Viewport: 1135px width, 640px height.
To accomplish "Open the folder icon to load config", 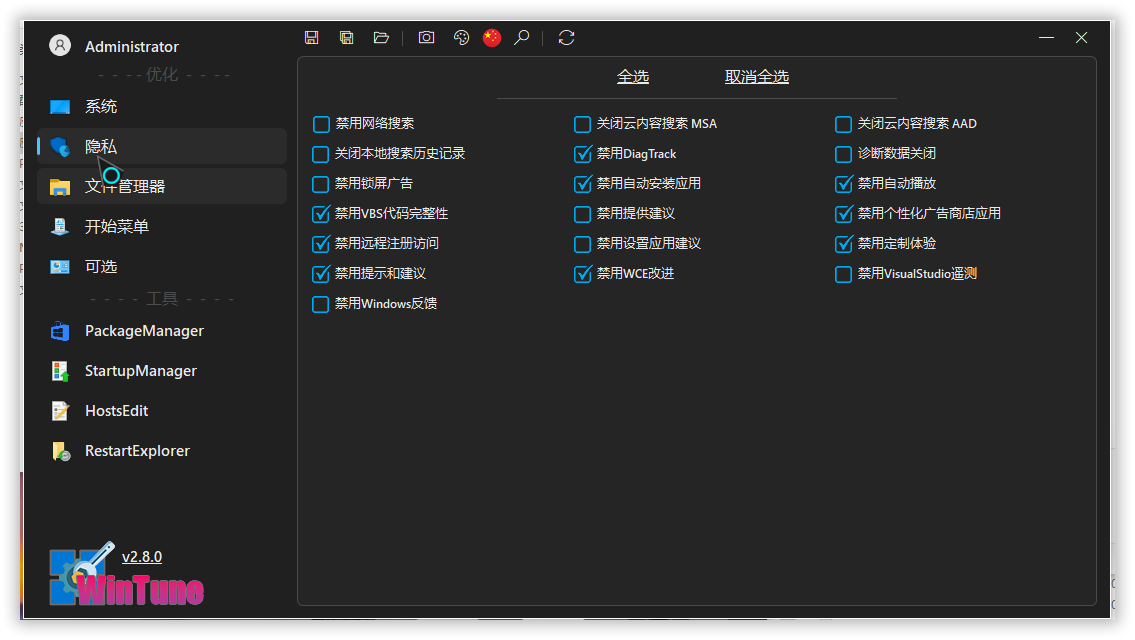I will click(381, 38).
